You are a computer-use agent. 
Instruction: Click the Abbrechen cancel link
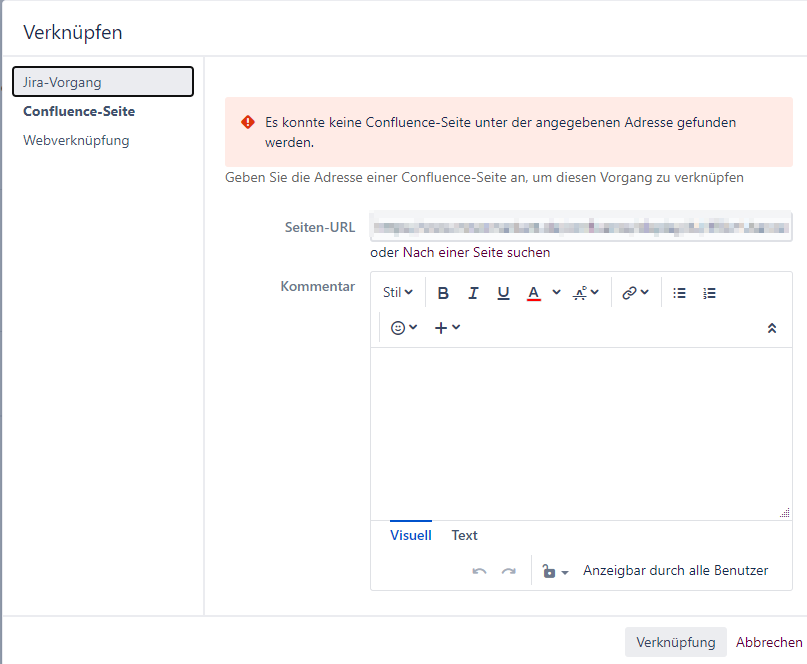point(769,642)
